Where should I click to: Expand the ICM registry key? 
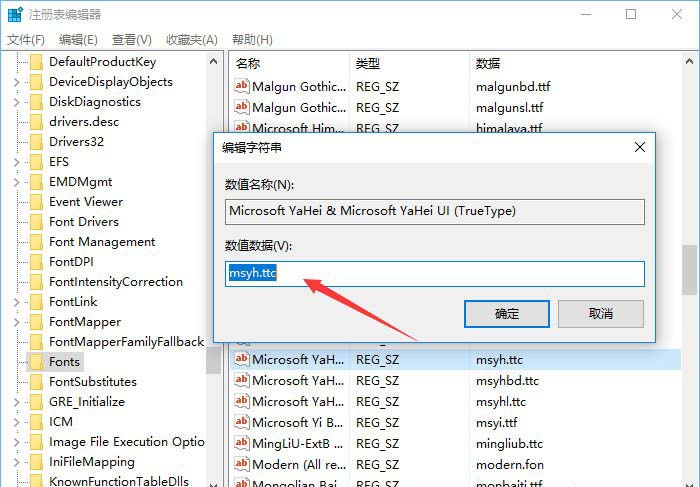16,422
